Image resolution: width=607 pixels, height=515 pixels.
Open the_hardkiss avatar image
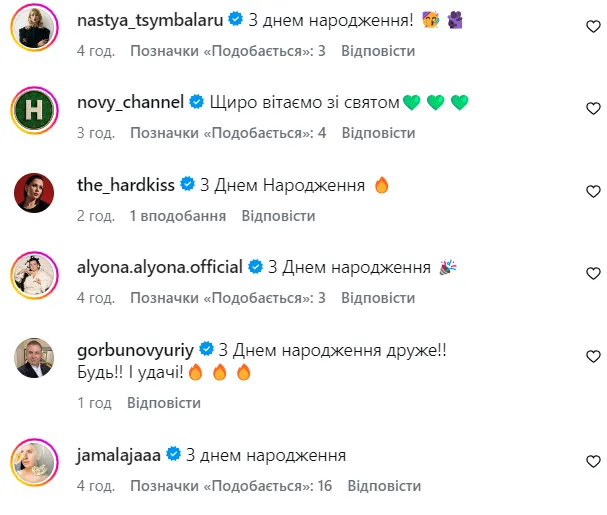tap(34, 191)
